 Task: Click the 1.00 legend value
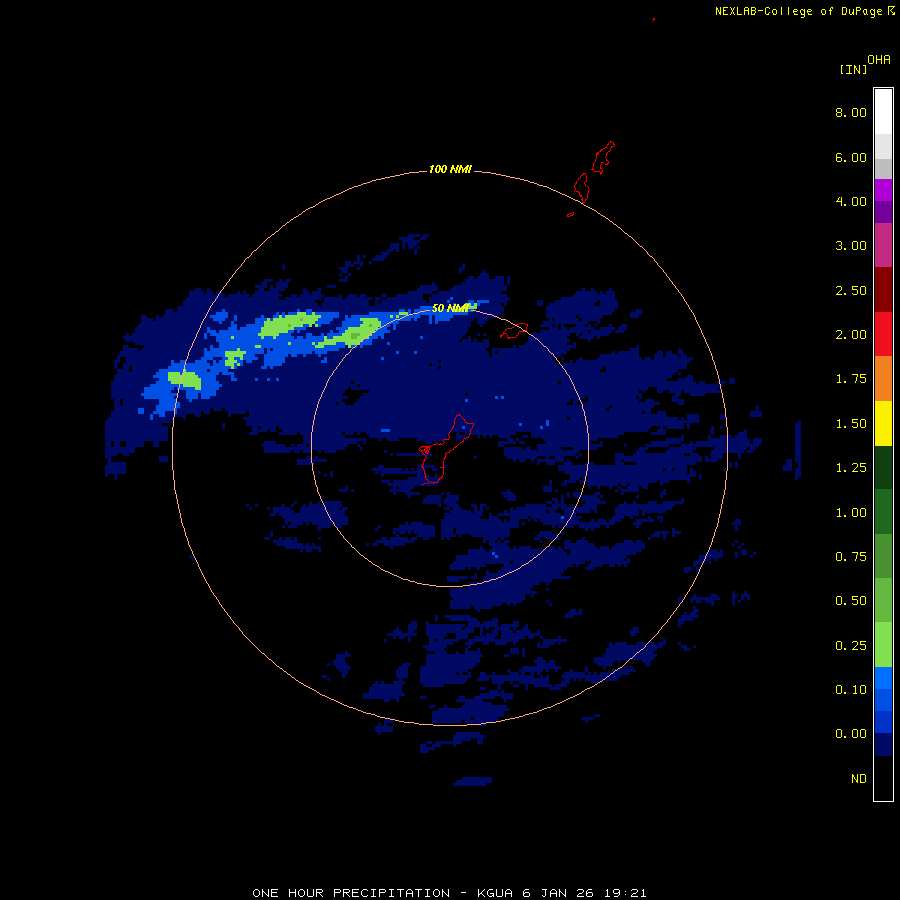pyautogui.click(x=851, y=513)
